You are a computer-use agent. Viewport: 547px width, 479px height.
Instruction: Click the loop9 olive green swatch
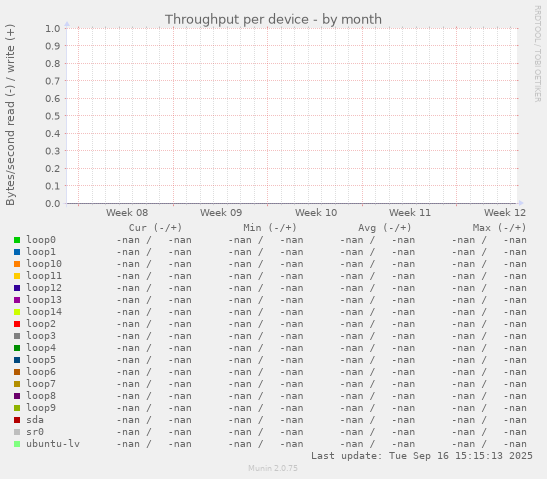17,408
